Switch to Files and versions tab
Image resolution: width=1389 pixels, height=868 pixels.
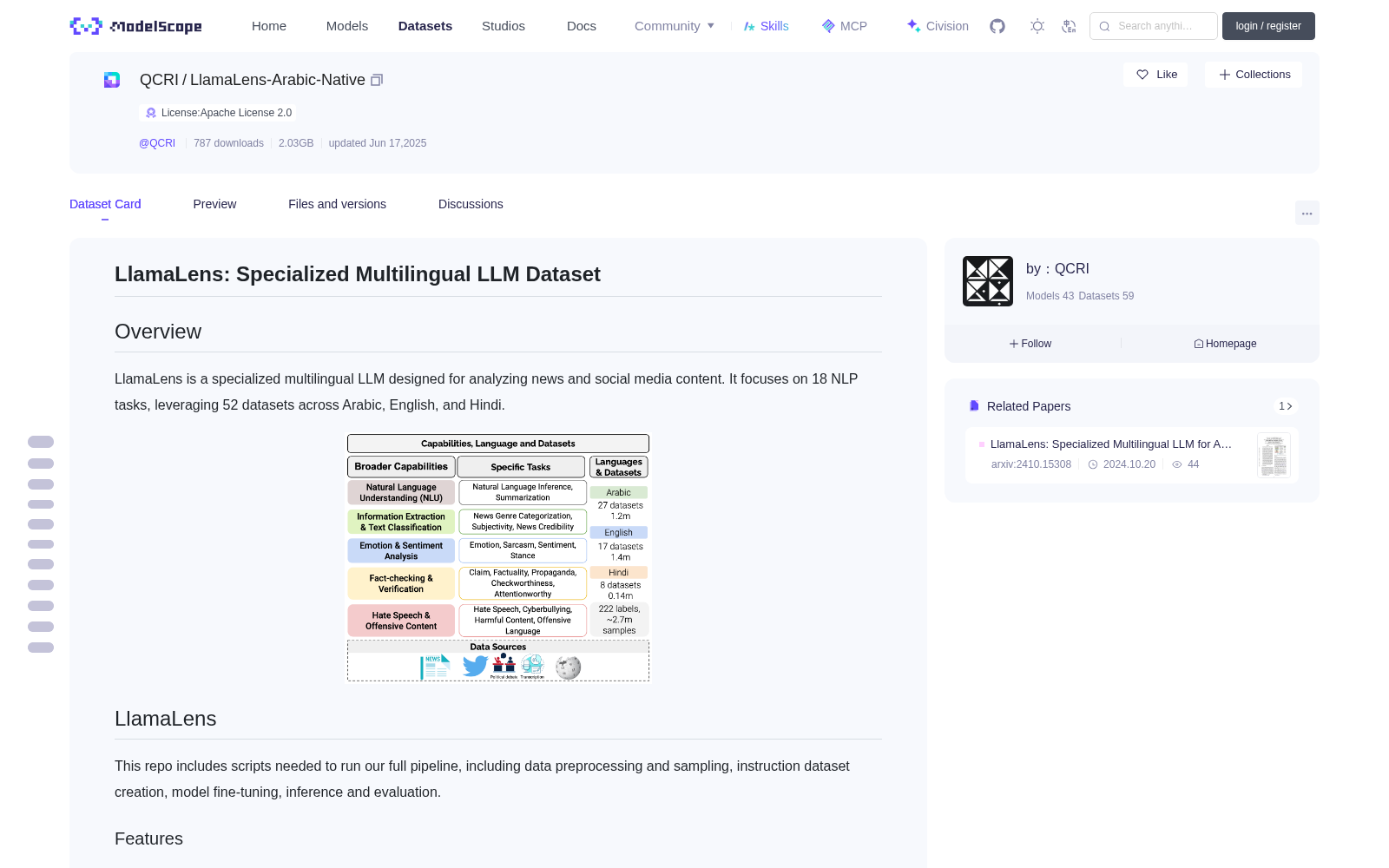(337, 204)
